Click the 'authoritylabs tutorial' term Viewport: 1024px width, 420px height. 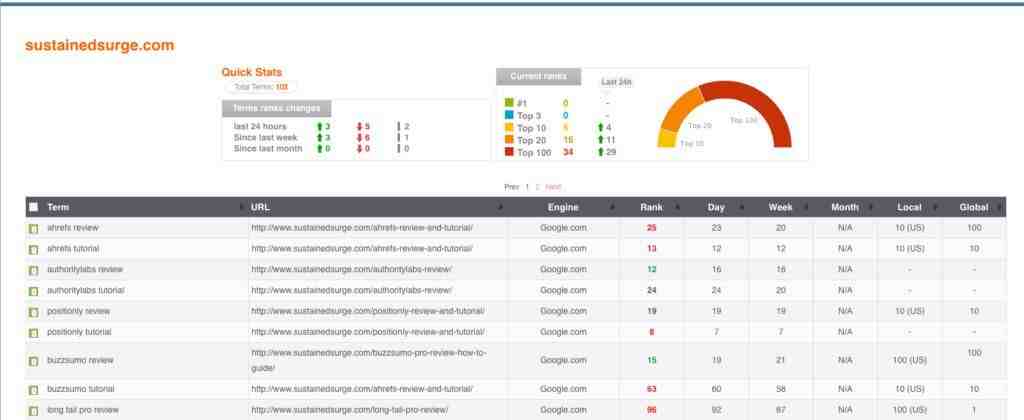pos(86,291)
